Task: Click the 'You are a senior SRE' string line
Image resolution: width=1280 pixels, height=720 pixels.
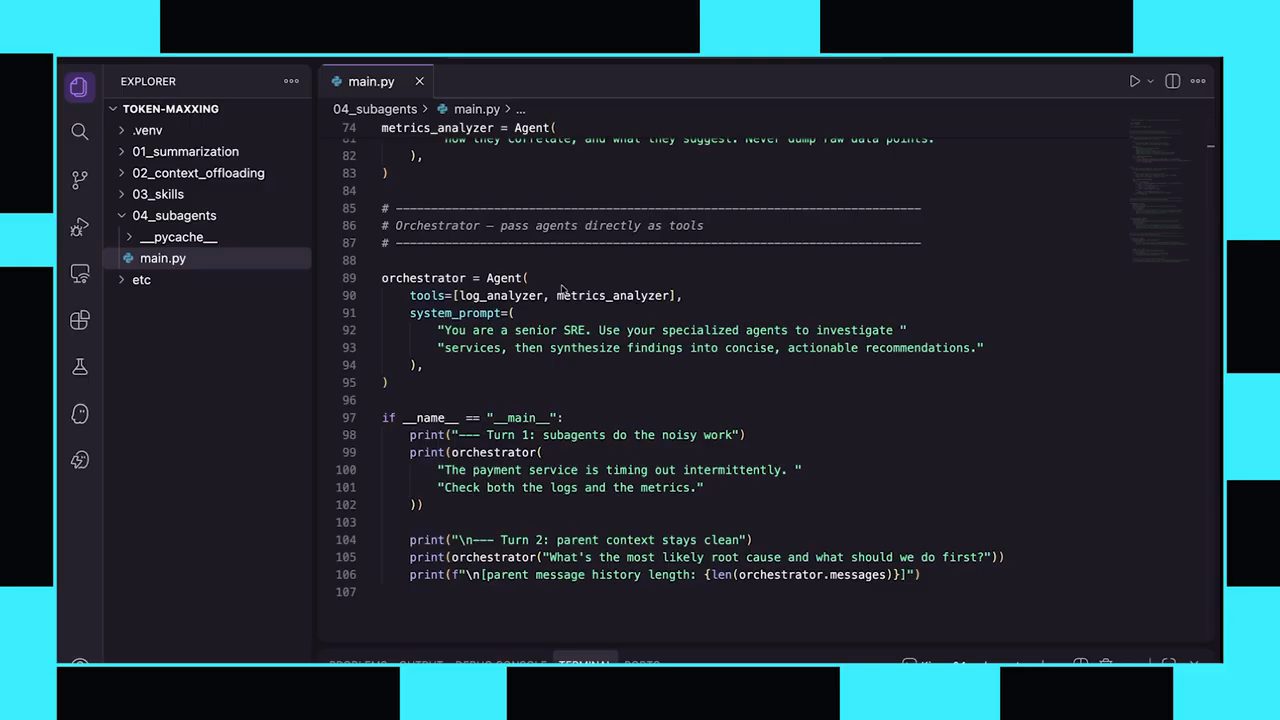Action: 672,330
